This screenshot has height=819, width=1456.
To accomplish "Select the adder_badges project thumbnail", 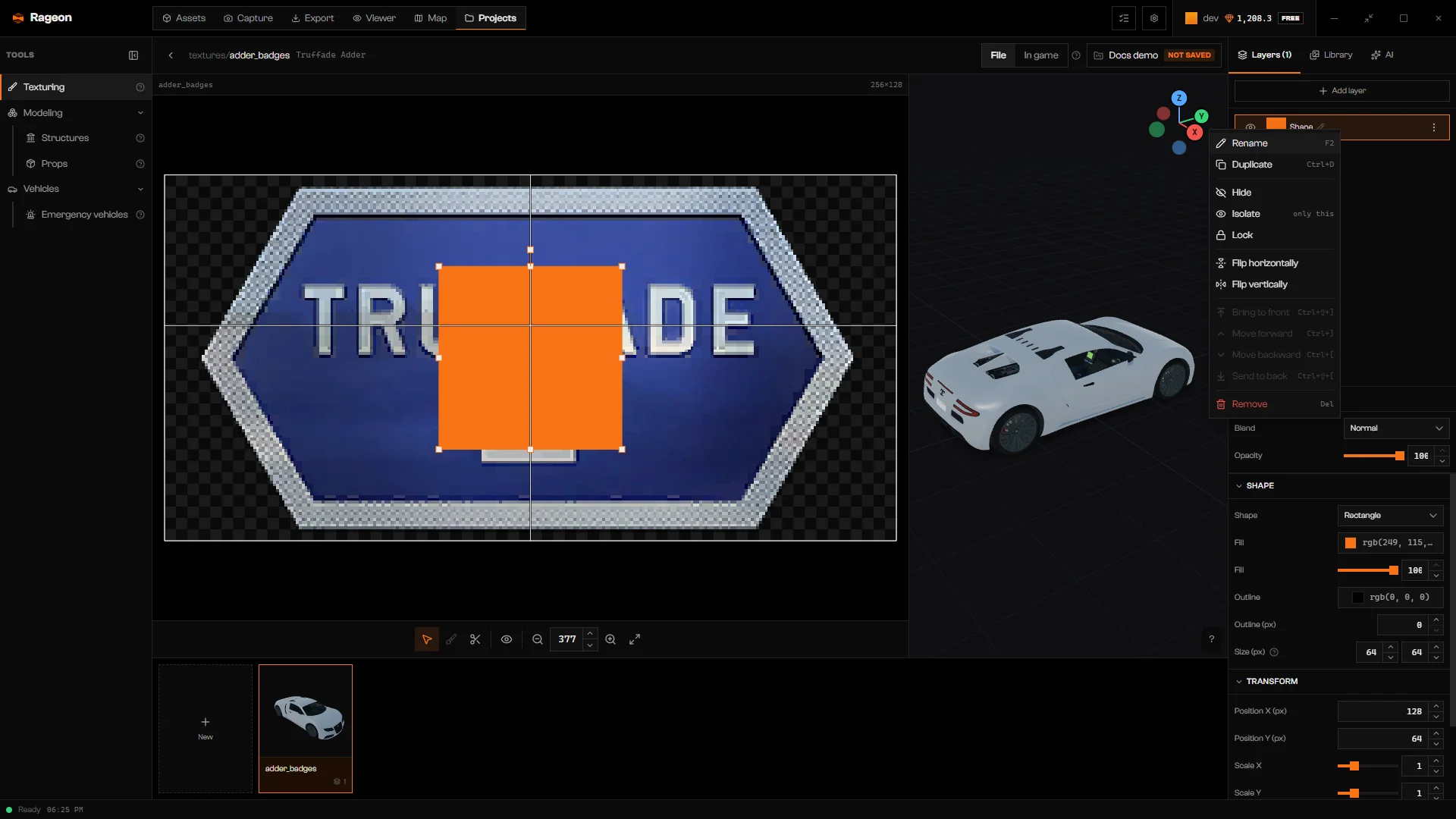I will tap(306, 729).
